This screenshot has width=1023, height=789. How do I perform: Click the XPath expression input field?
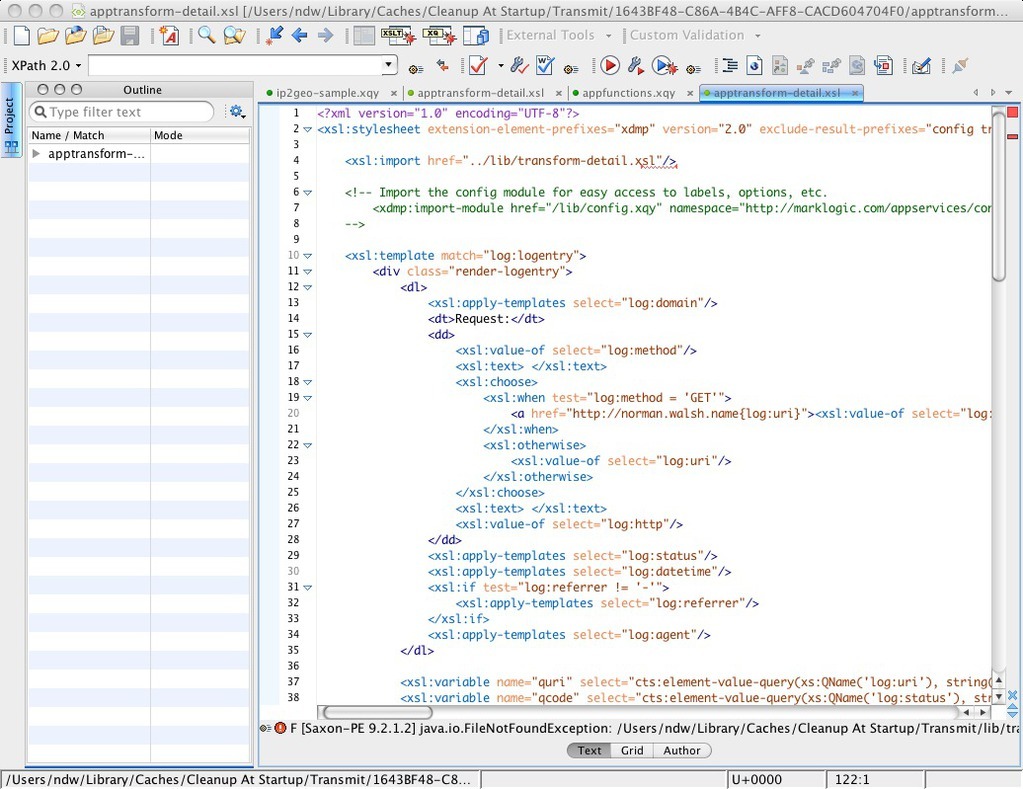click(x=235, y=65)
